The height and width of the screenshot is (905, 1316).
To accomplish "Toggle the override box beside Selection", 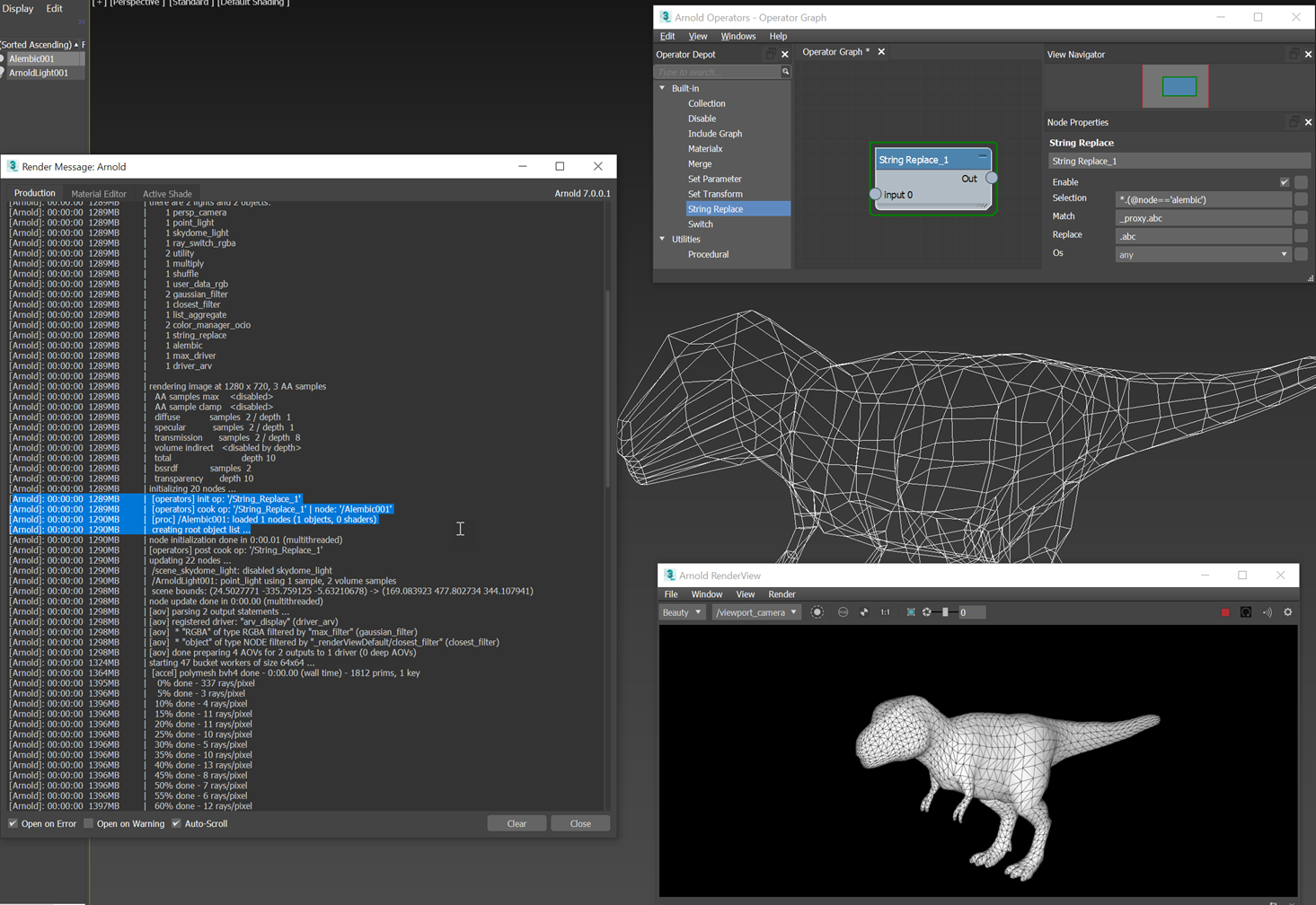I will click(x=1301, y=199).
